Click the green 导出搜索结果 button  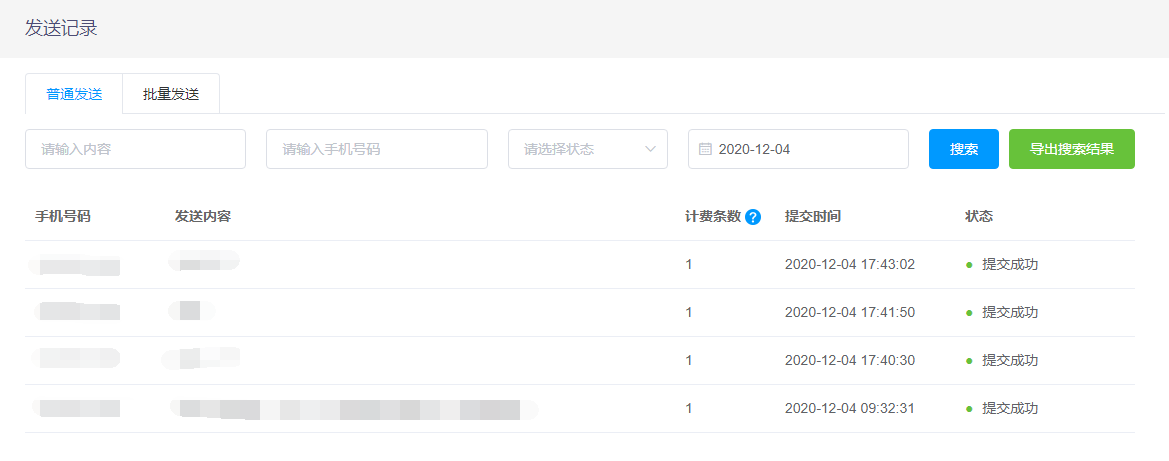(x=1071, y=149)
